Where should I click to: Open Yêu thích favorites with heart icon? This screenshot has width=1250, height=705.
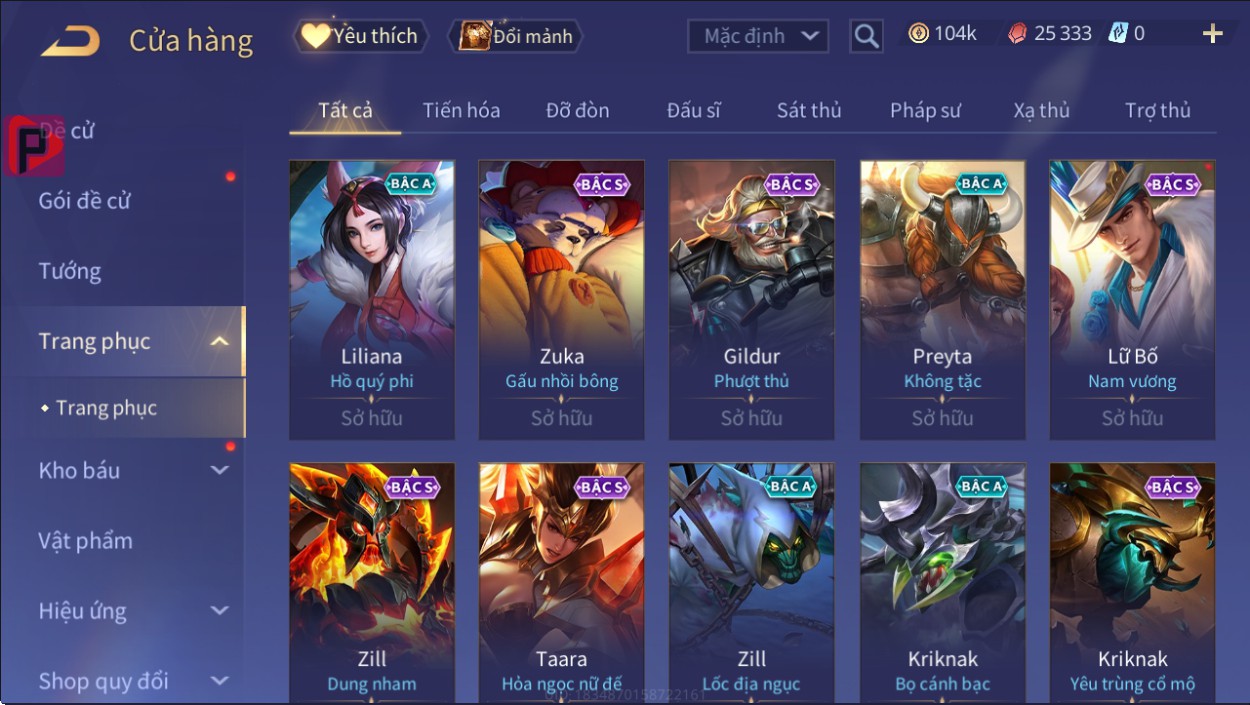pyautogui.click(x=361, y=36)
